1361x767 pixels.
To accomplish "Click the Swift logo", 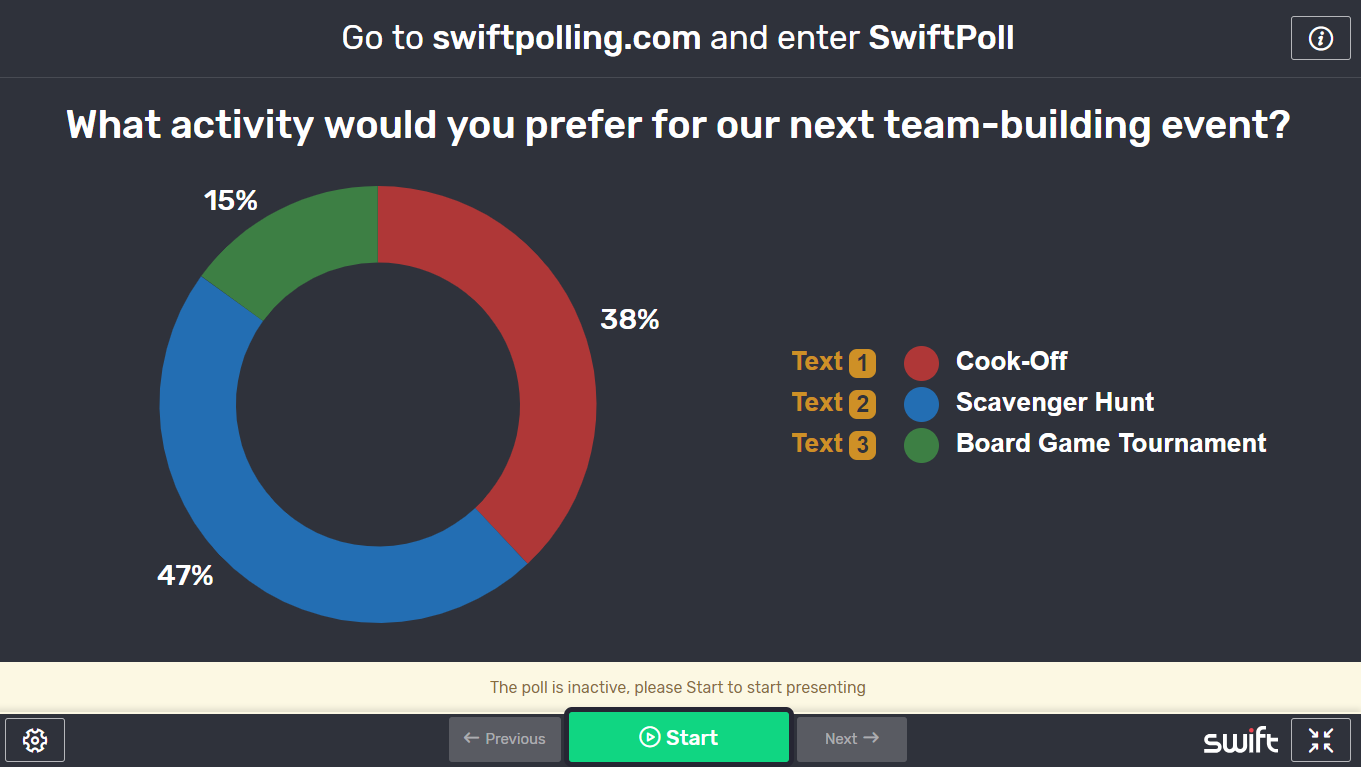I will click(x=1240, y=741).
